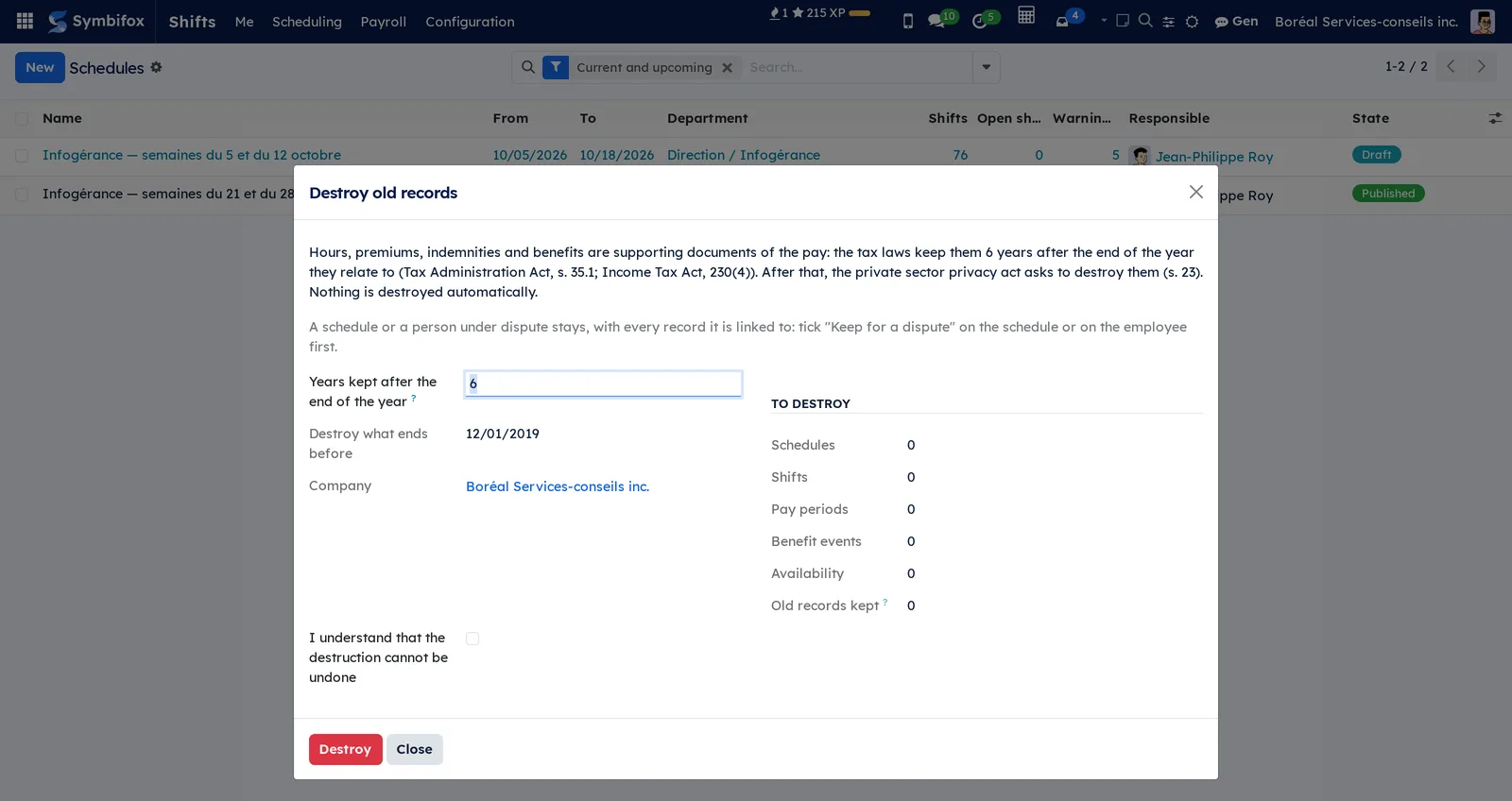Click the Schedules gear actions icon
Screen dimensions: 1512x801
tap(156, 67)
